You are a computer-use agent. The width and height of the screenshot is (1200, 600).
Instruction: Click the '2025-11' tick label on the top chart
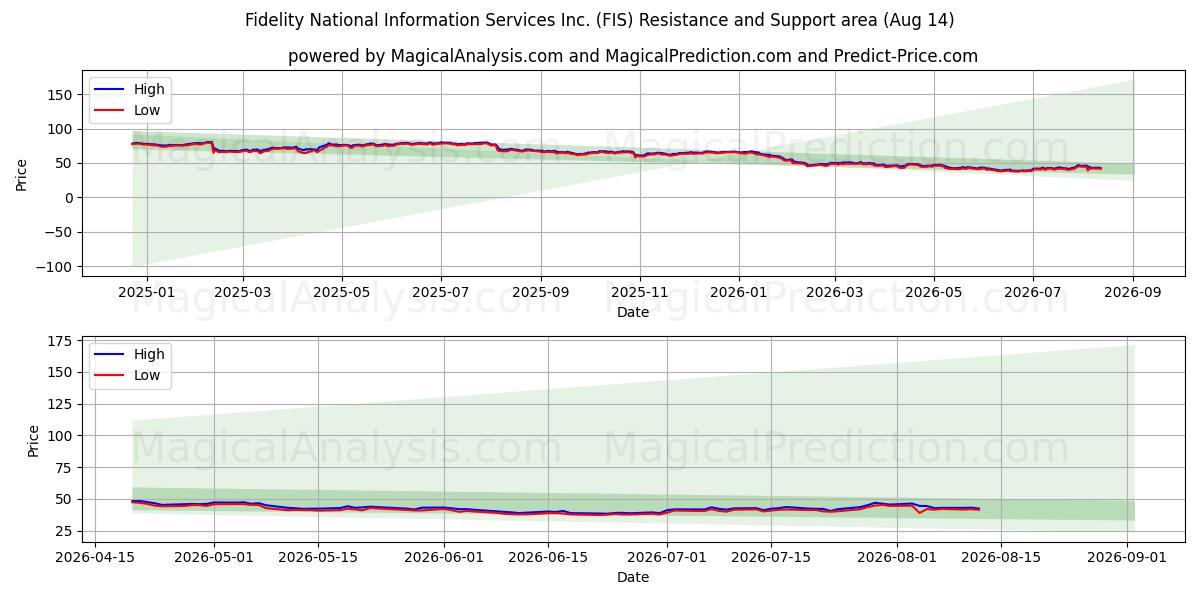[x=639, y=293]
